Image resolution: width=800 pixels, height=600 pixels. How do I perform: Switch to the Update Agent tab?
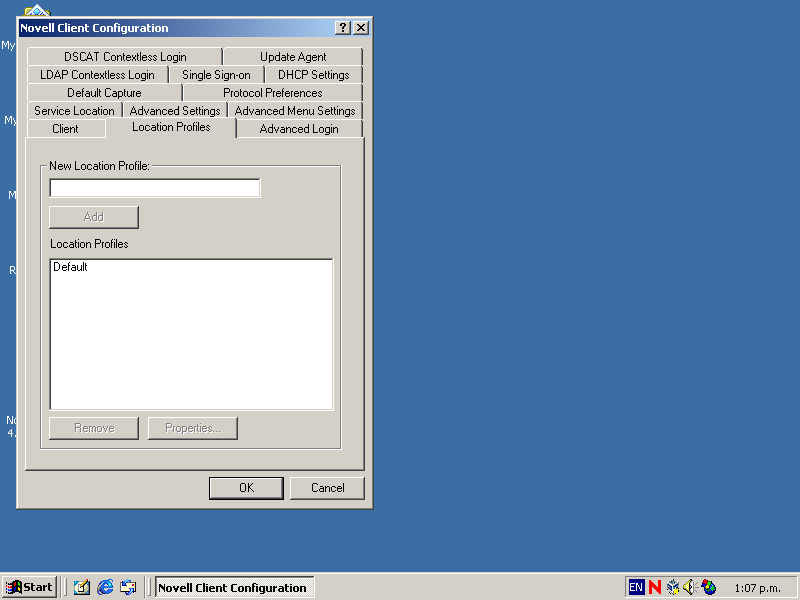(293, 57)
